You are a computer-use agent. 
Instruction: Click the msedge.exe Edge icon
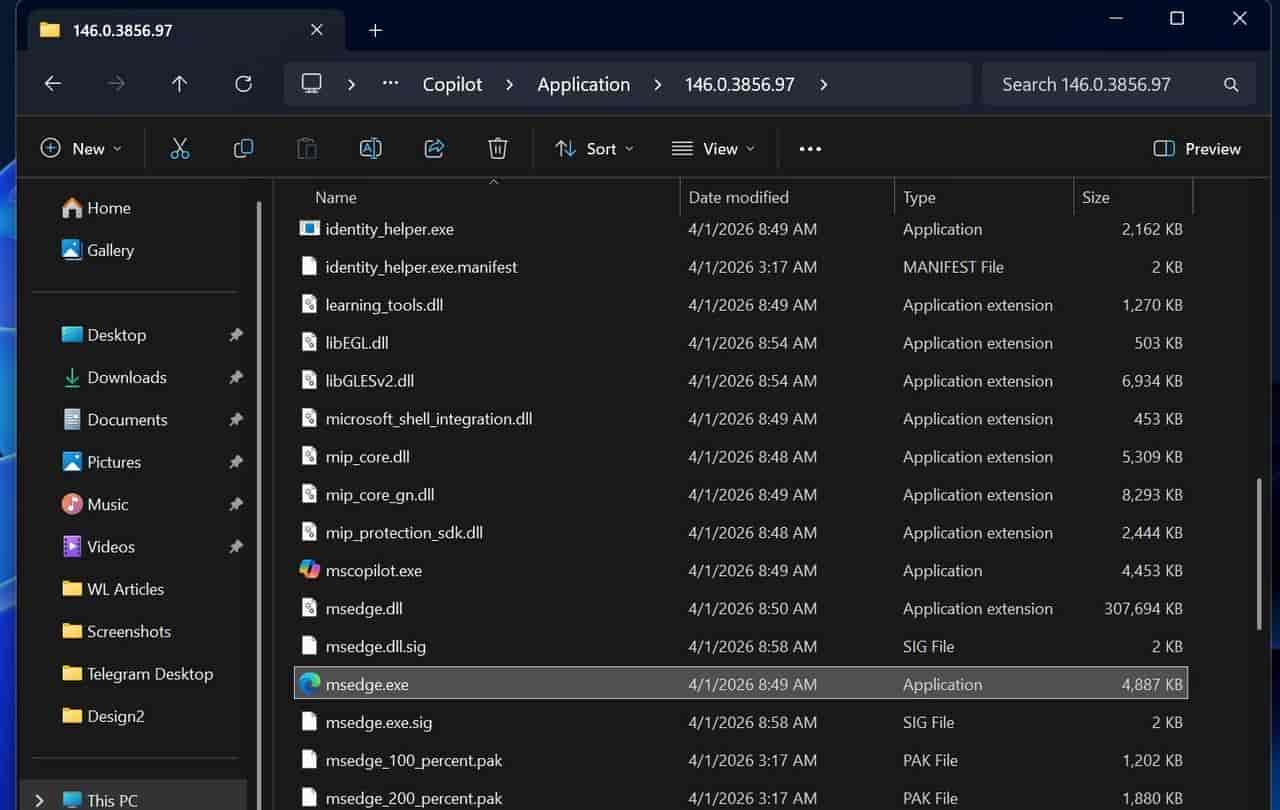310,684
